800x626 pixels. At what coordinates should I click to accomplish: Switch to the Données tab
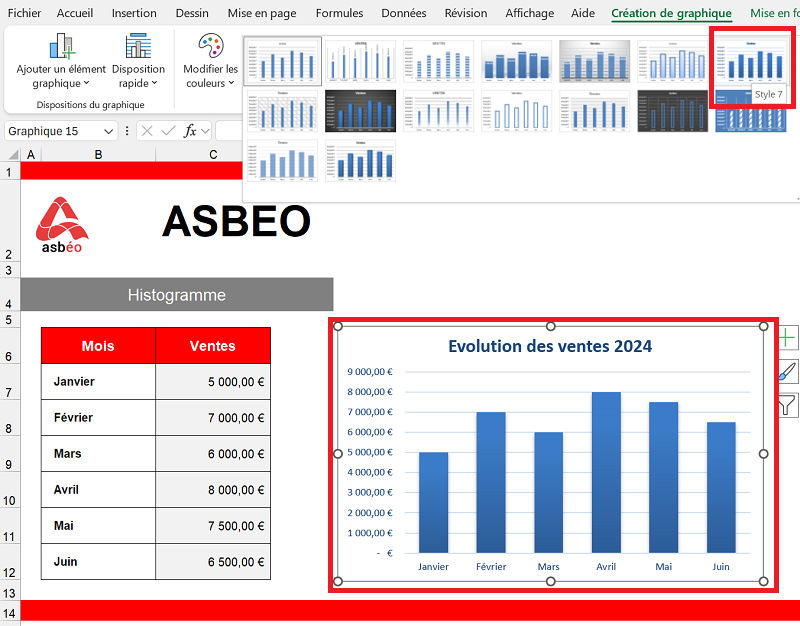pyautogui.click(x=404, y=13)
